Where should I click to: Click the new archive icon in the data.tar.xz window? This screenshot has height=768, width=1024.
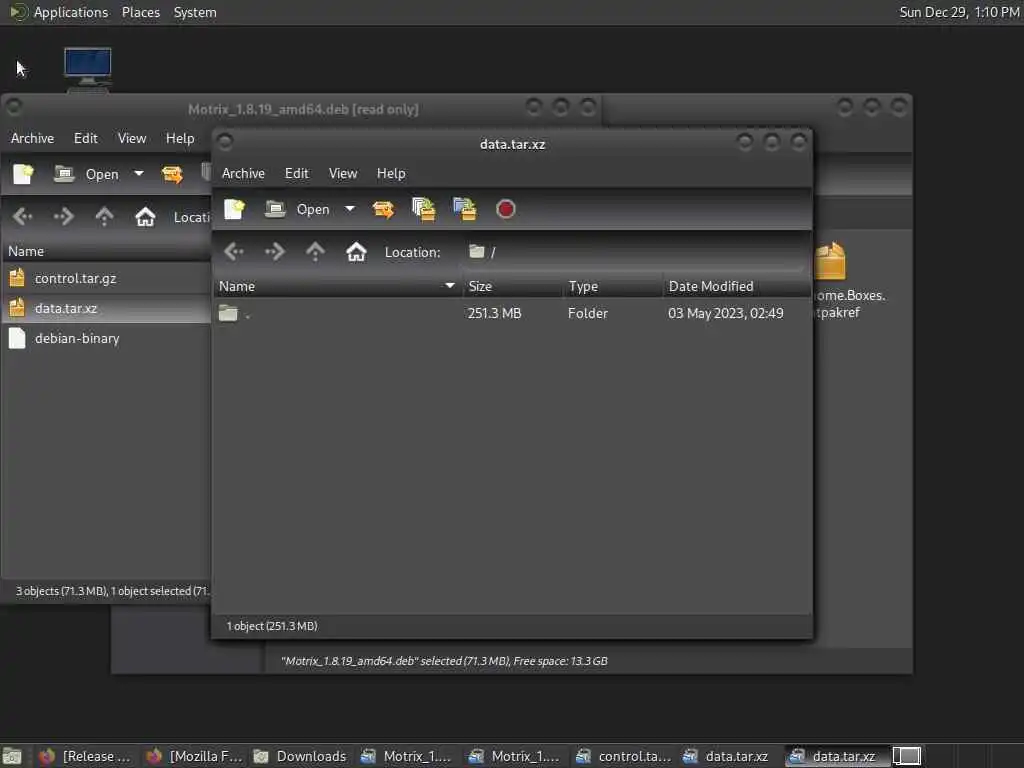point(234,209)
